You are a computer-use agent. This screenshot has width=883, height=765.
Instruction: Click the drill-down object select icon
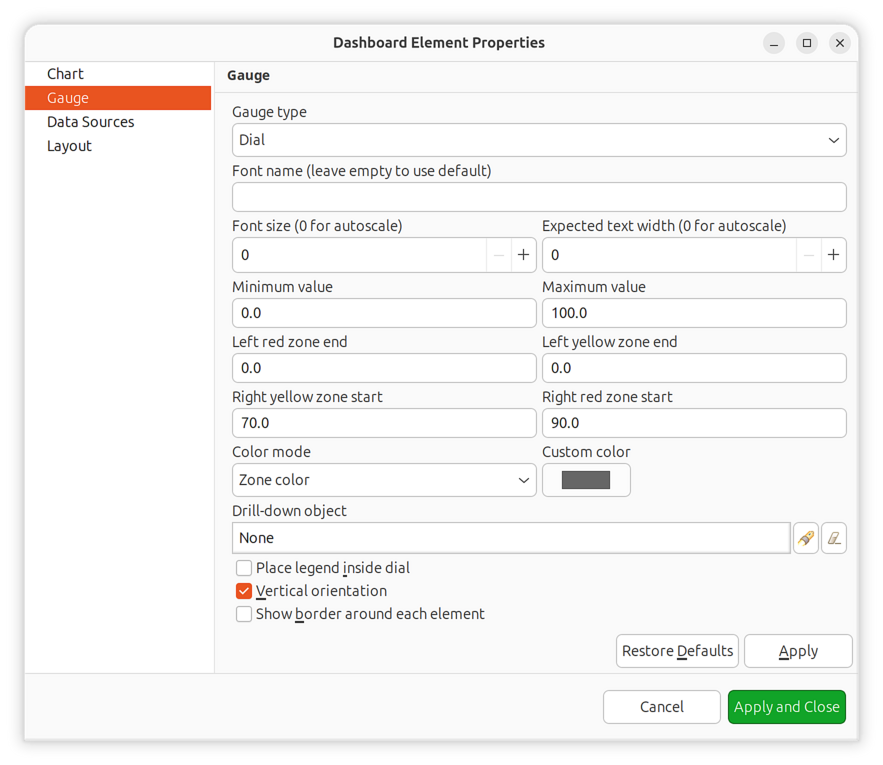pyautogui.click(x=805, y=538)
